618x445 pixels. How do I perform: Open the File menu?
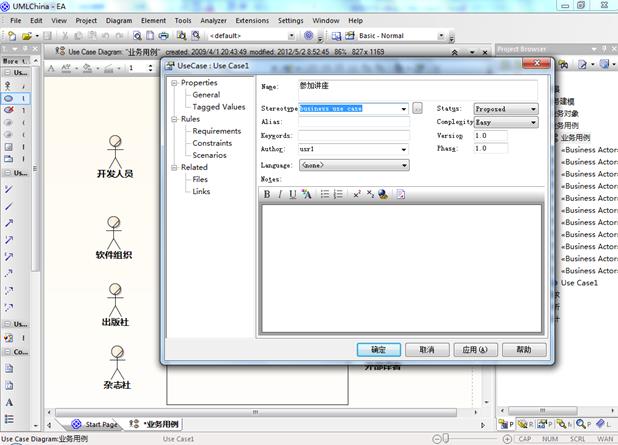click(x=16, y=20)
